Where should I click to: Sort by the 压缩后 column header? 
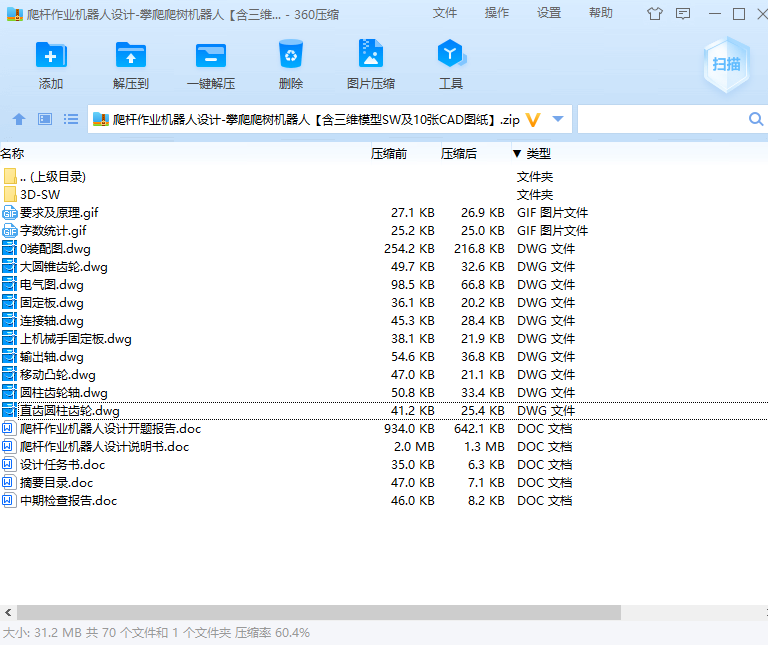(459, 154)
